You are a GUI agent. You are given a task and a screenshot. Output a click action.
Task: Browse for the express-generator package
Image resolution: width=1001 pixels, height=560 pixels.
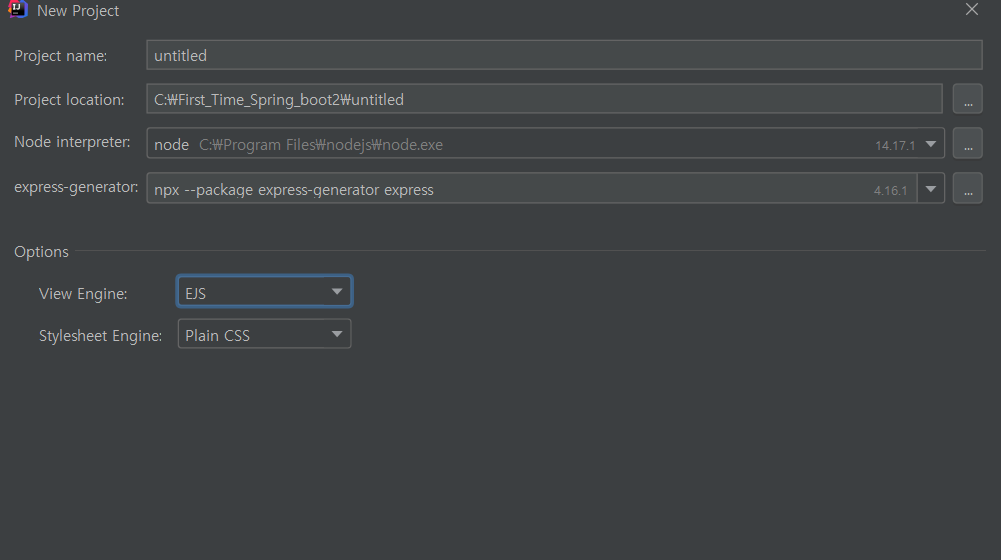pos(967,188)
